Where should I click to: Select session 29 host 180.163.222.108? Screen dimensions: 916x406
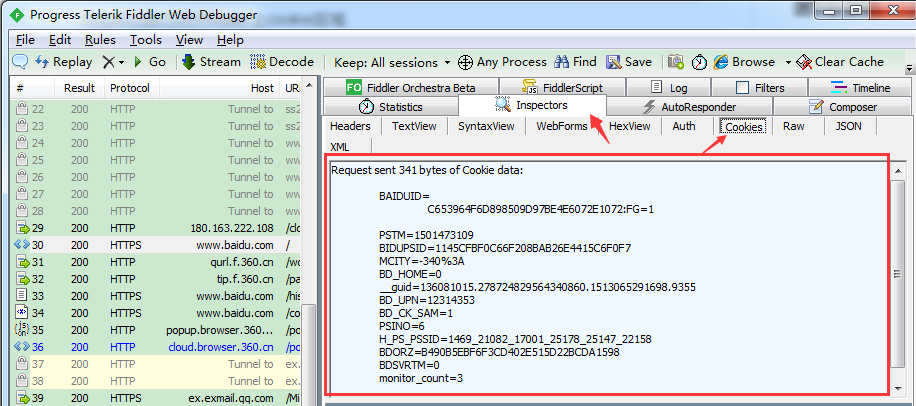point(157,228)
